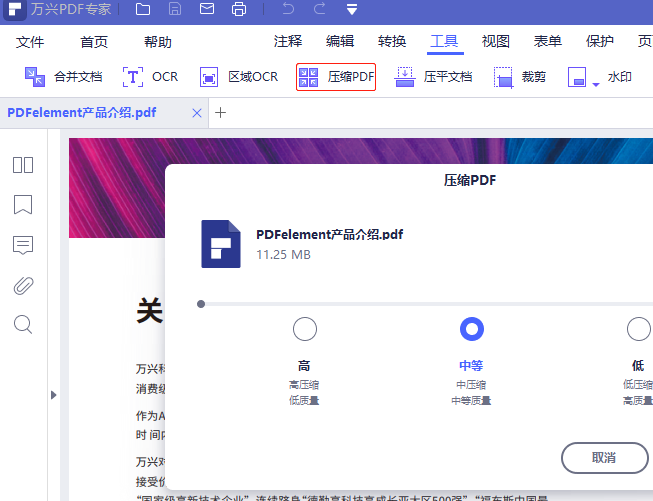Click the 水印 watermark icon
This screenshot has width=653, height=501.
577,77
